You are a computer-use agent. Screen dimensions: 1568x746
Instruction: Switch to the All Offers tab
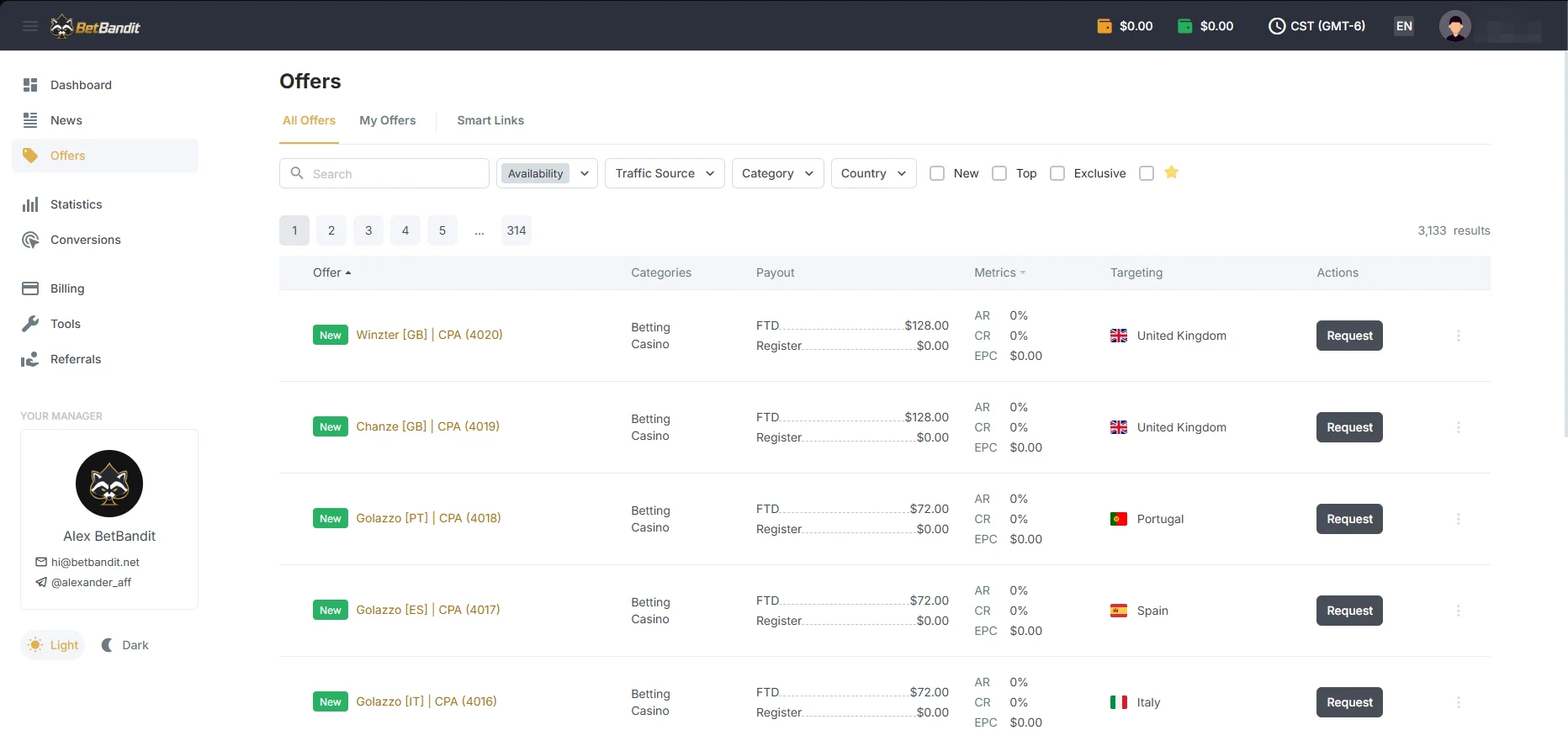click(x=309, y=120)
